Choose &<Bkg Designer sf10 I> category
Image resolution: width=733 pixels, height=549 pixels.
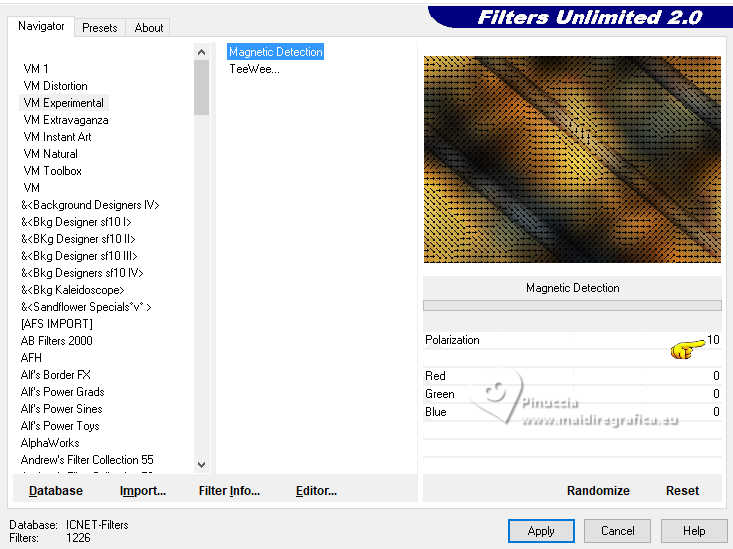pos(76,222)
